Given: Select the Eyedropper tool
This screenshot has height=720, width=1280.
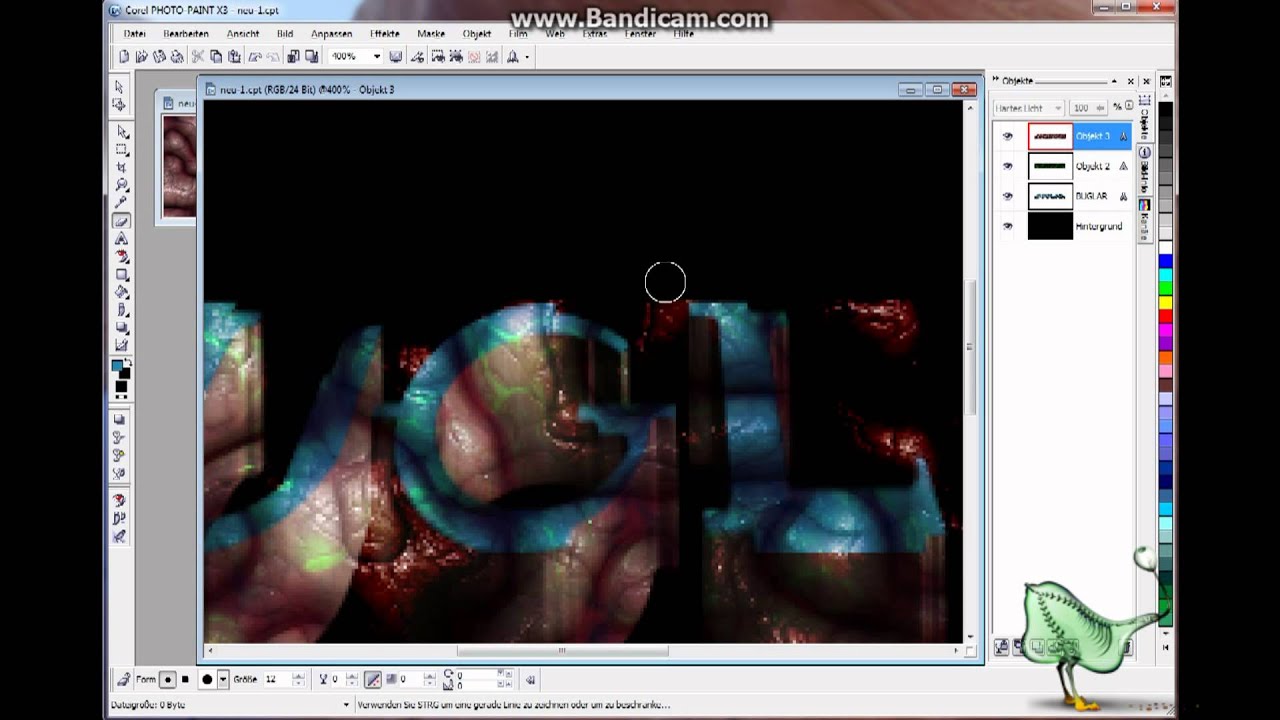Looking at the screenshot, I should point(122,203).
